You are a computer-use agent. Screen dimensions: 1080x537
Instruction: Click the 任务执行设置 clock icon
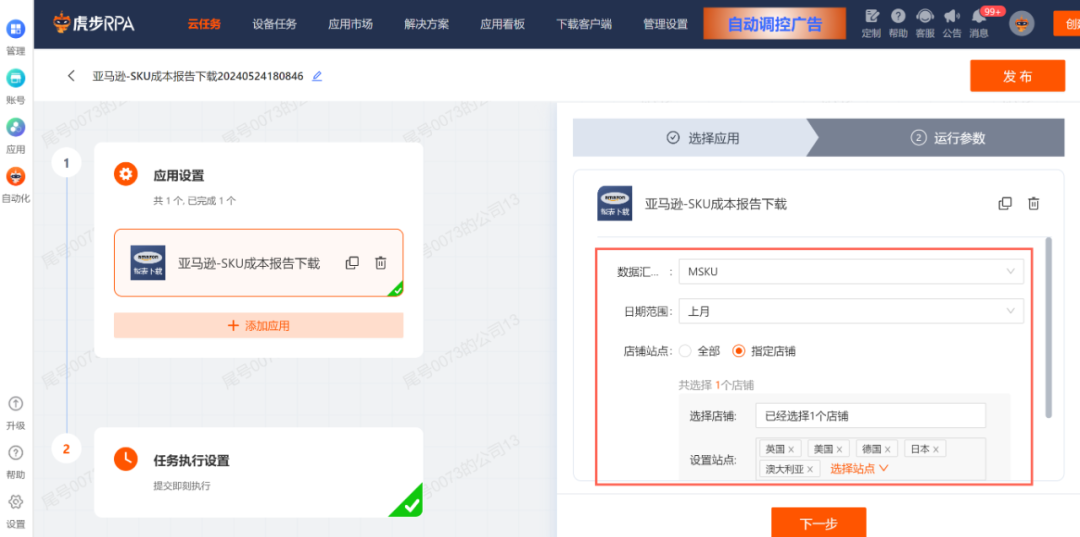125,459
